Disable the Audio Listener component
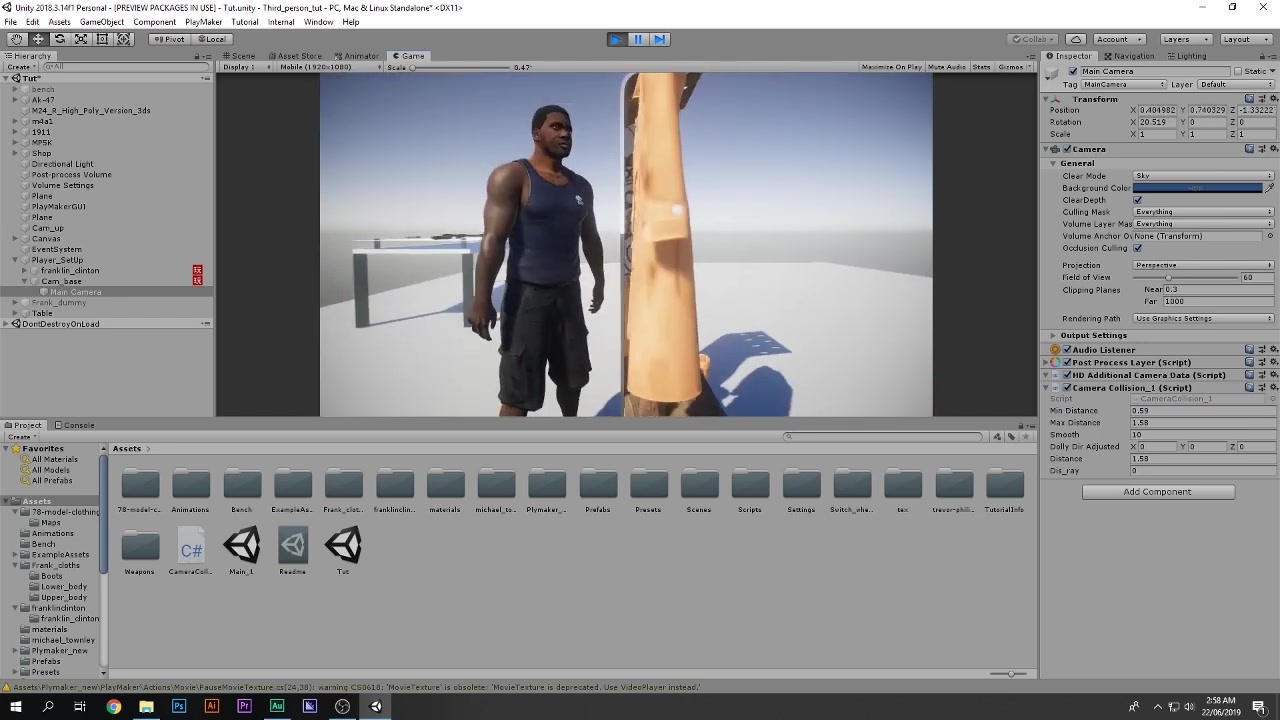1280x720 pixels. (x=1067, y=350)
